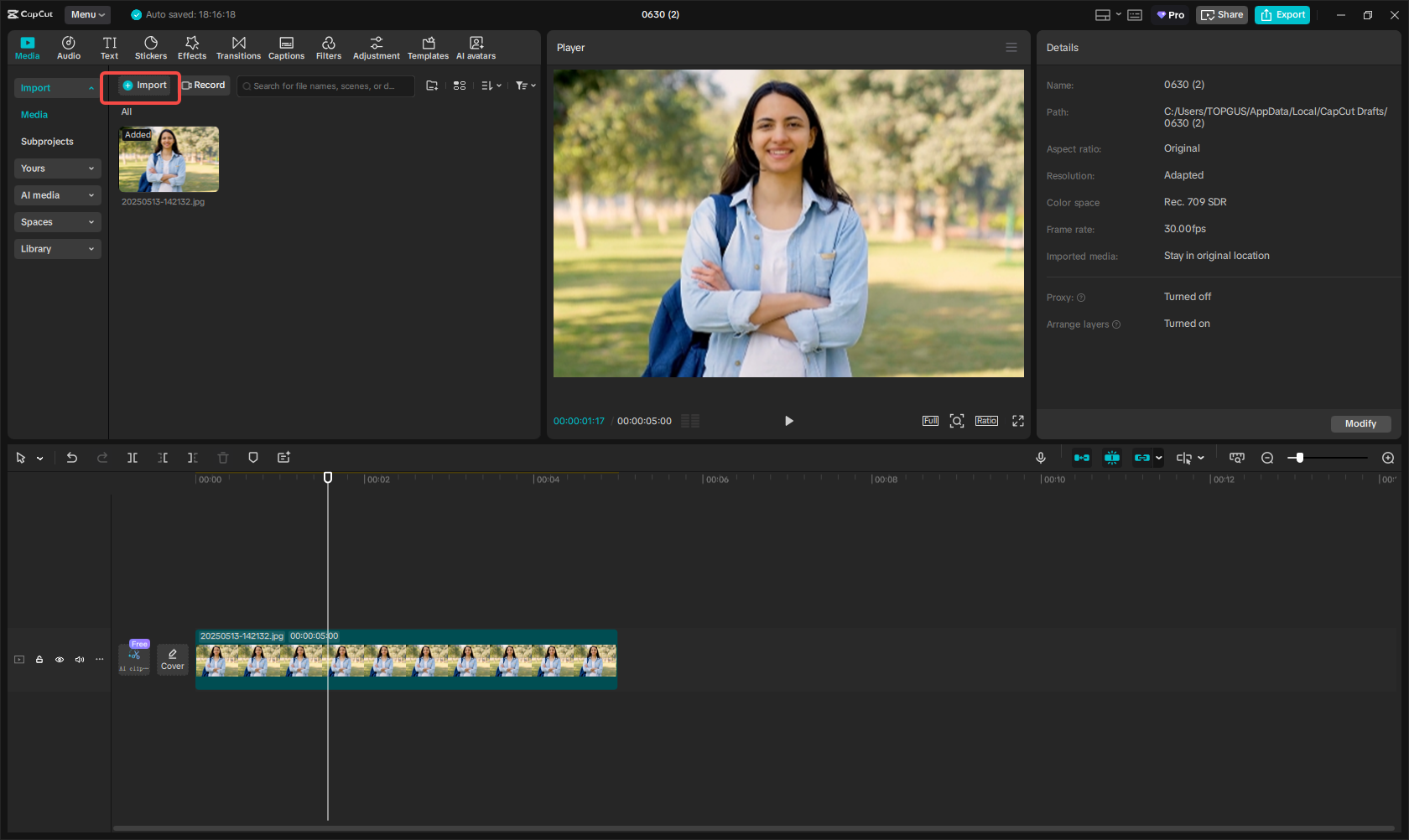The width and height of the screenshot is (1409, 840).
Task: Expand the AI media section
Action: (57, 195)
